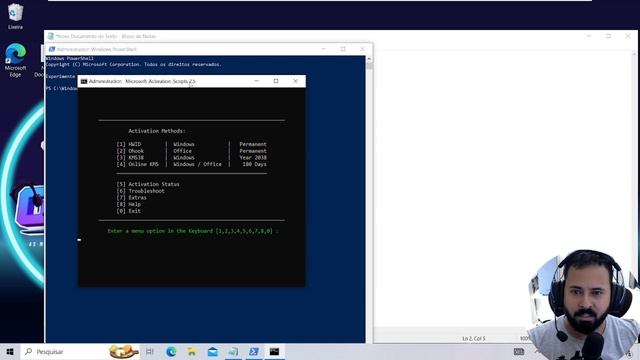Open the Recycle Bin desktop icon
This screenshot has height=360, width=640.
pyautogui.click(x=15, y=16)
